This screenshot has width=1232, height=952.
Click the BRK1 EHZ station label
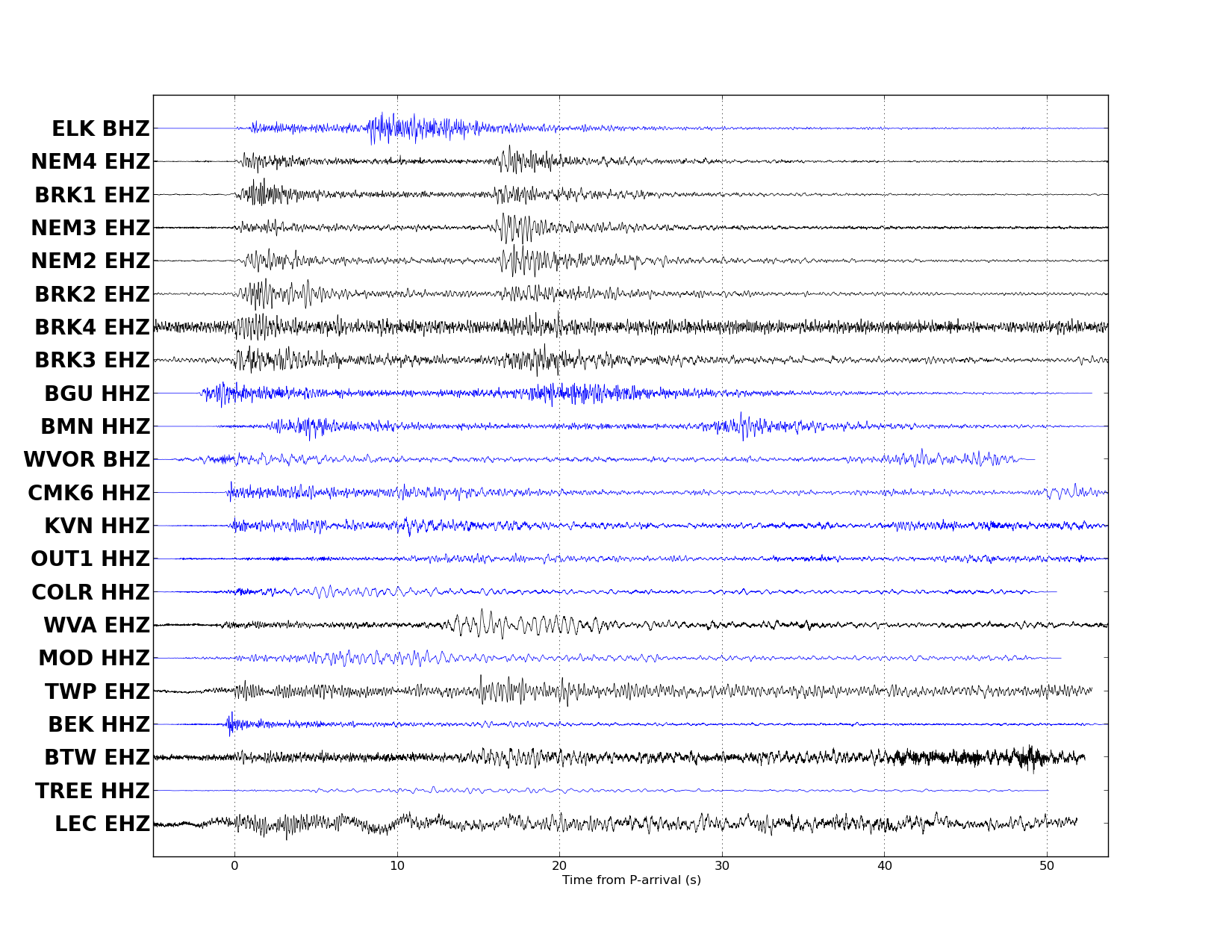pos(92,196)
